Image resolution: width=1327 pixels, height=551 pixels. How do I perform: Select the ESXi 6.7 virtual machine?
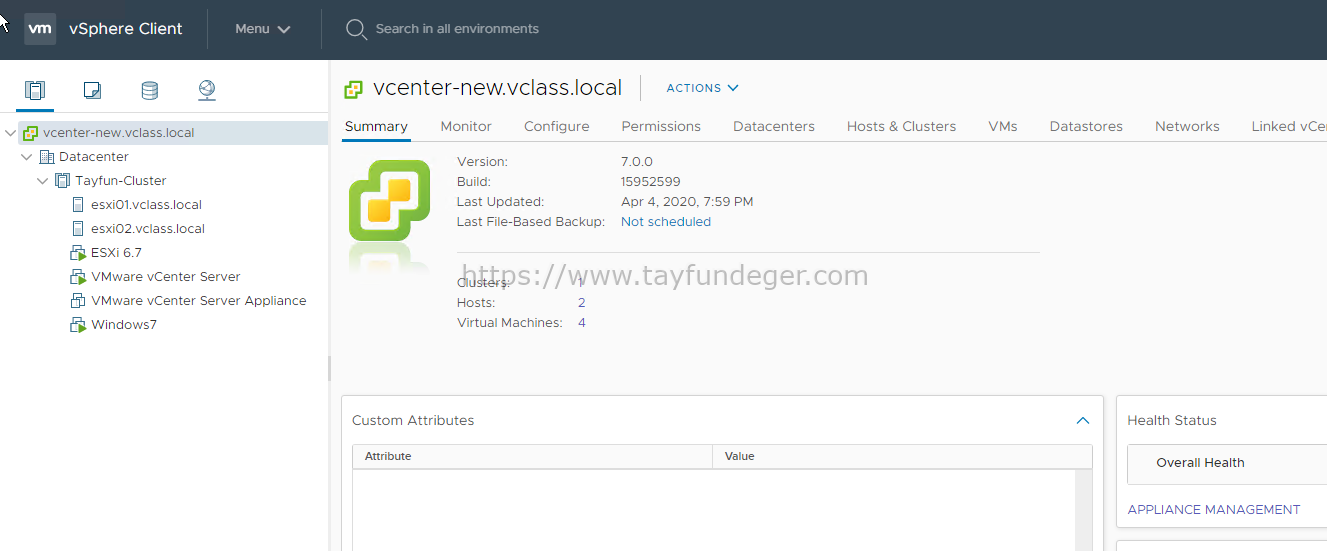[116, 253]
